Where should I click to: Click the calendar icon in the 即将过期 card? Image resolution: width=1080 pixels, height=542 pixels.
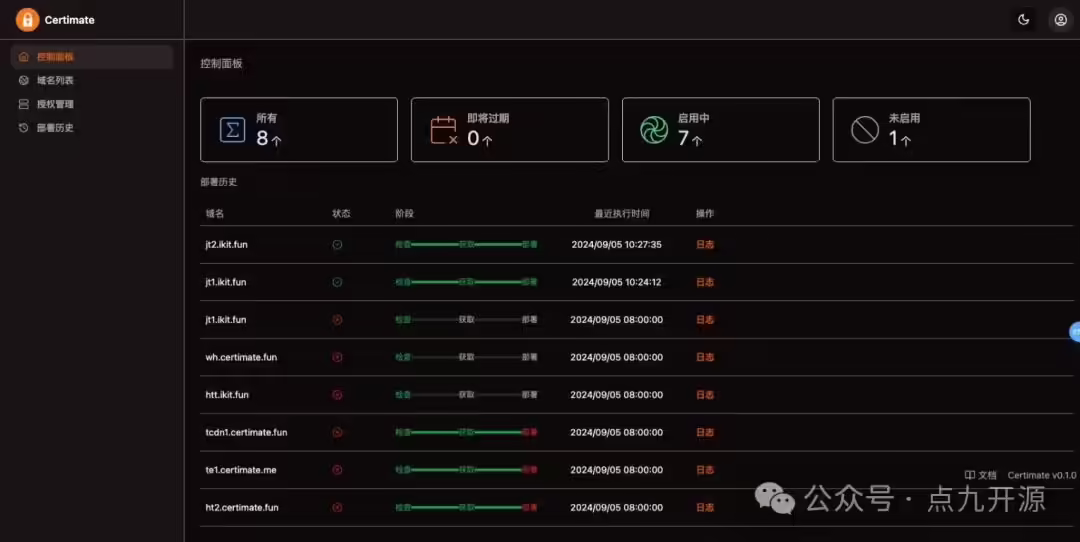(x=444, y=130)
